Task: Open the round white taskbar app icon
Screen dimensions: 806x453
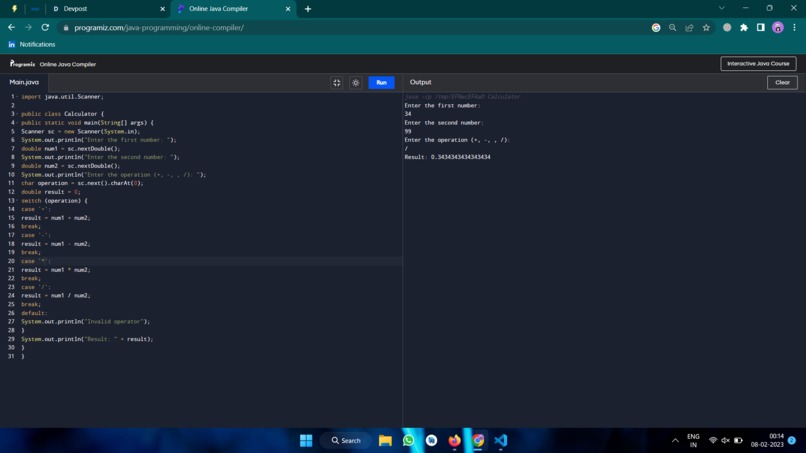Action: pyautogui.click(x=431, y=441)
